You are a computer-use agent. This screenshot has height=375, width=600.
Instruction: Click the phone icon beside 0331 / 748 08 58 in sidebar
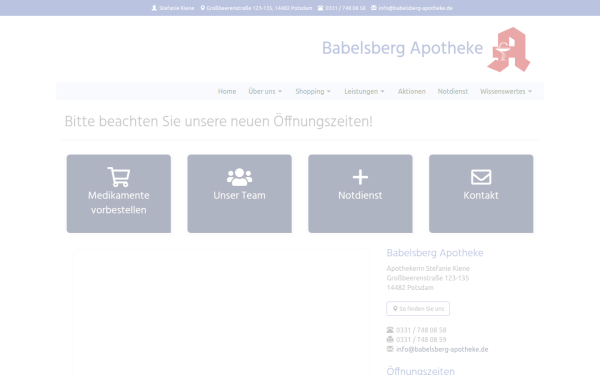(390, 330)
